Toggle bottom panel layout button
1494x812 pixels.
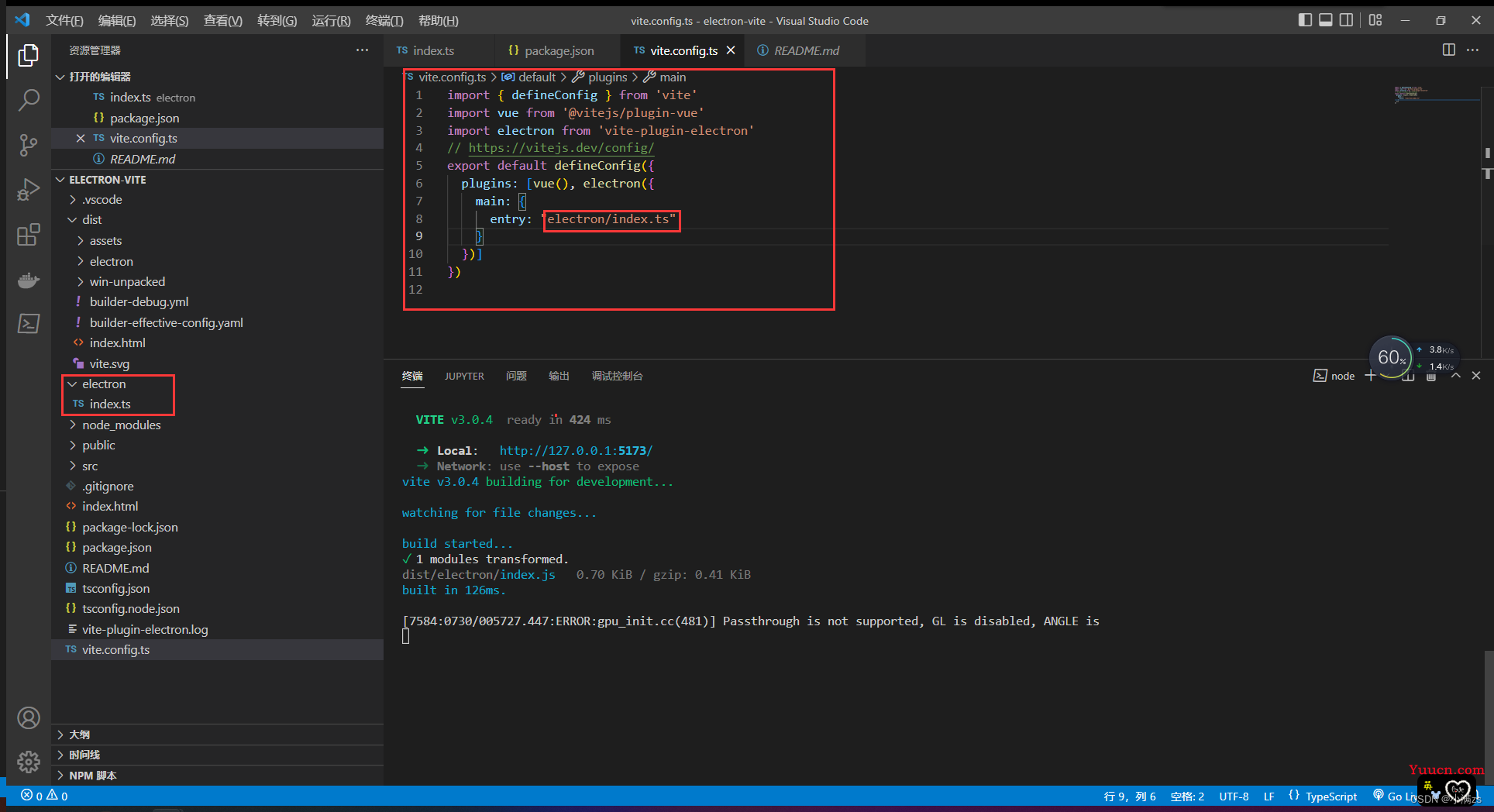[1326, 20]
